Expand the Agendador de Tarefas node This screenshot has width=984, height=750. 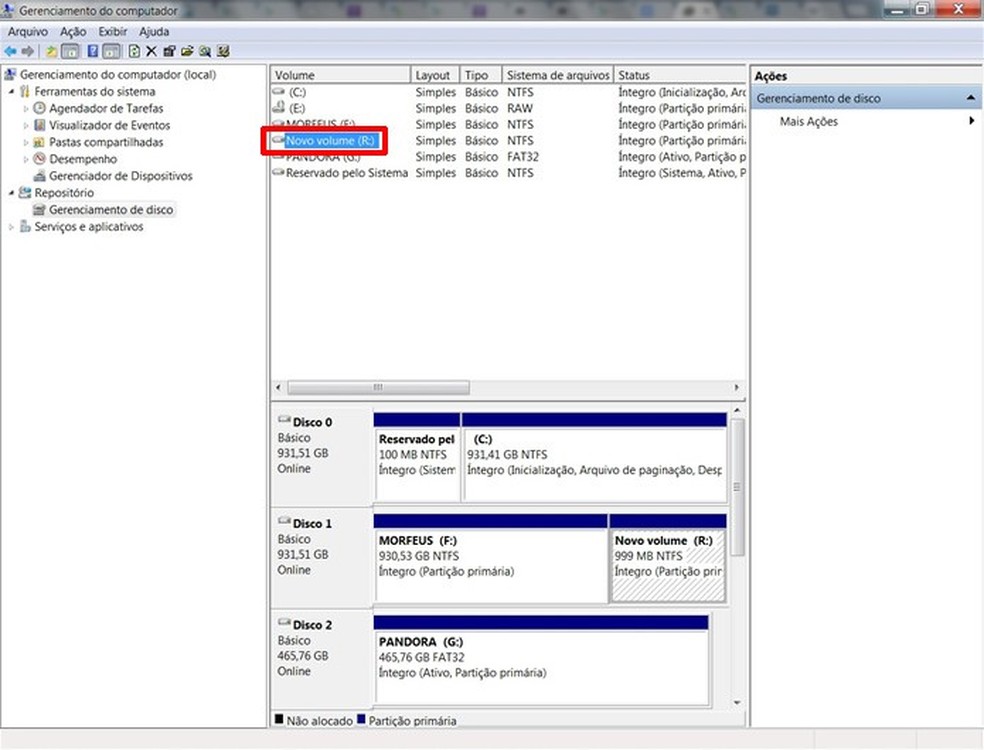[27, 108]
